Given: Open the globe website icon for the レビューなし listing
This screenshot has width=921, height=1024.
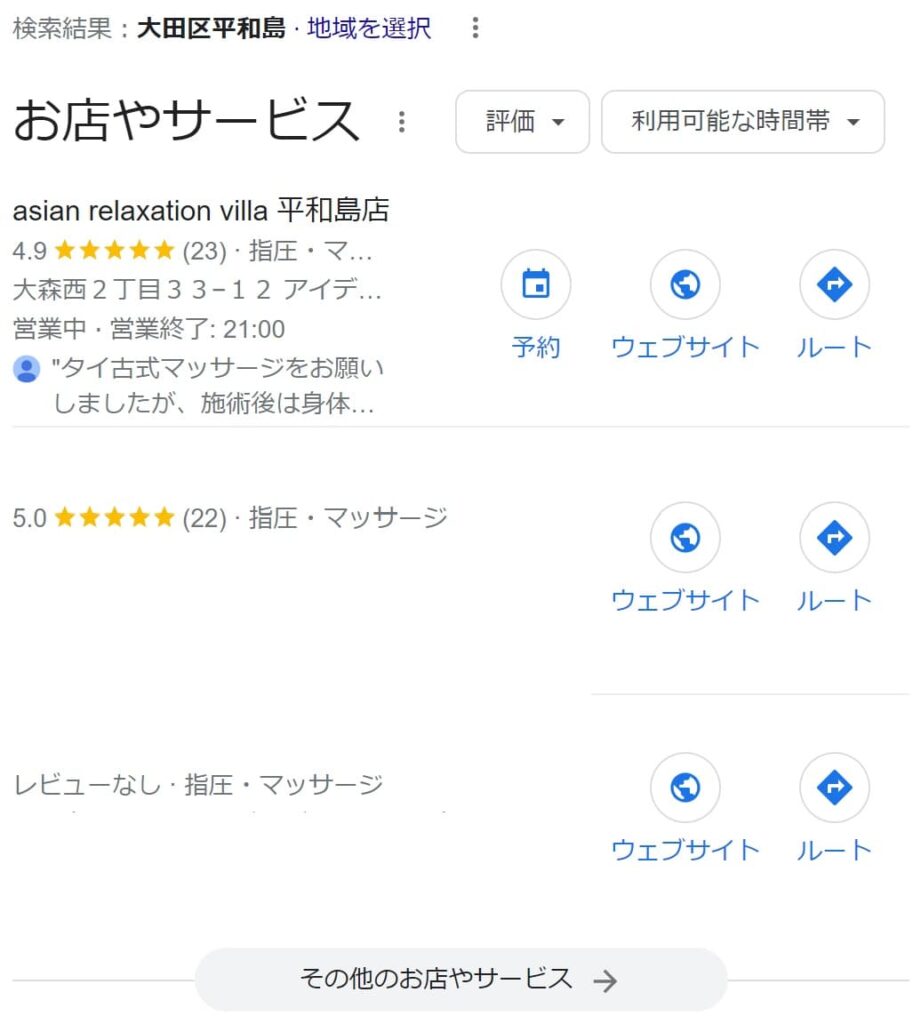Looking at the screenshot, I should coord(685,788).
